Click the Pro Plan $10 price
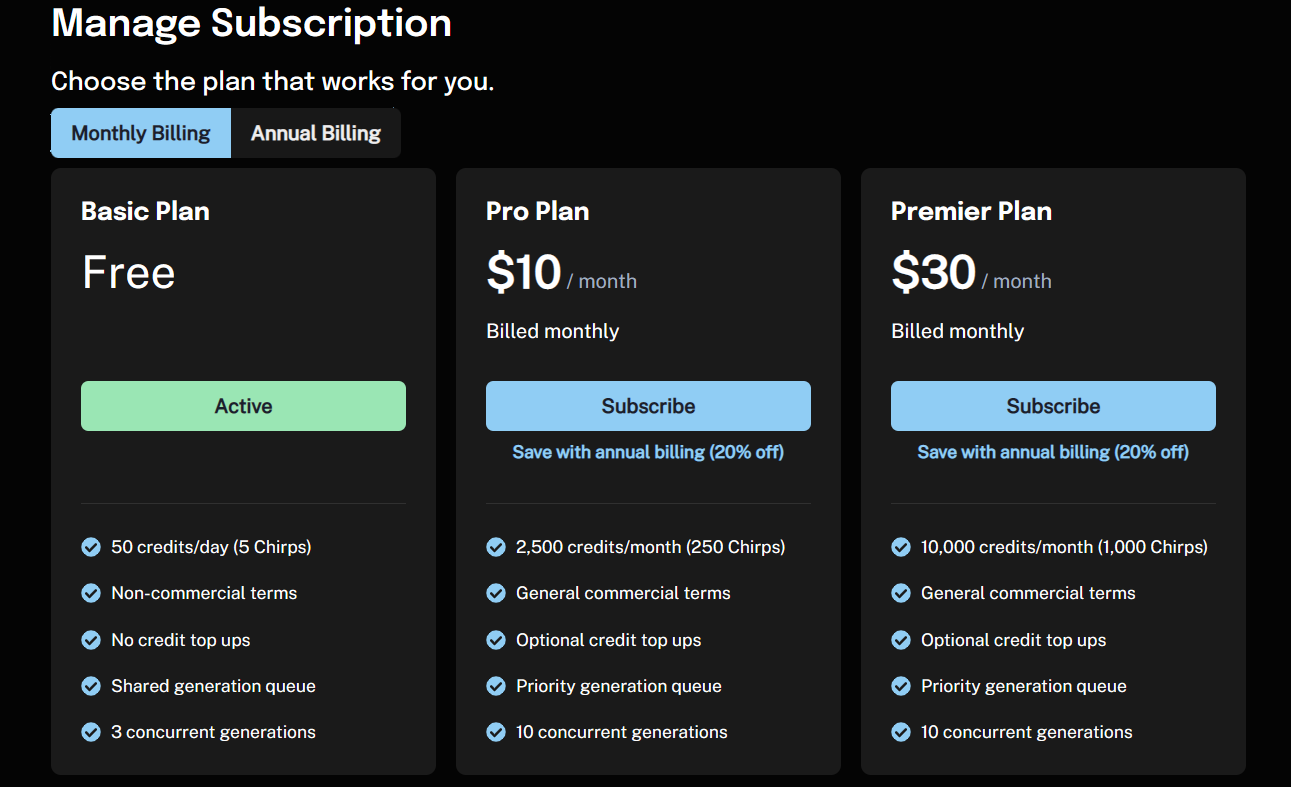 point(524,272)
